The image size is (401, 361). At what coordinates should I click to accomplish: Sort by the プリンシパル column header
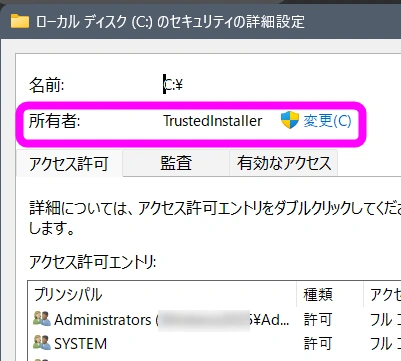coord(162,294)
